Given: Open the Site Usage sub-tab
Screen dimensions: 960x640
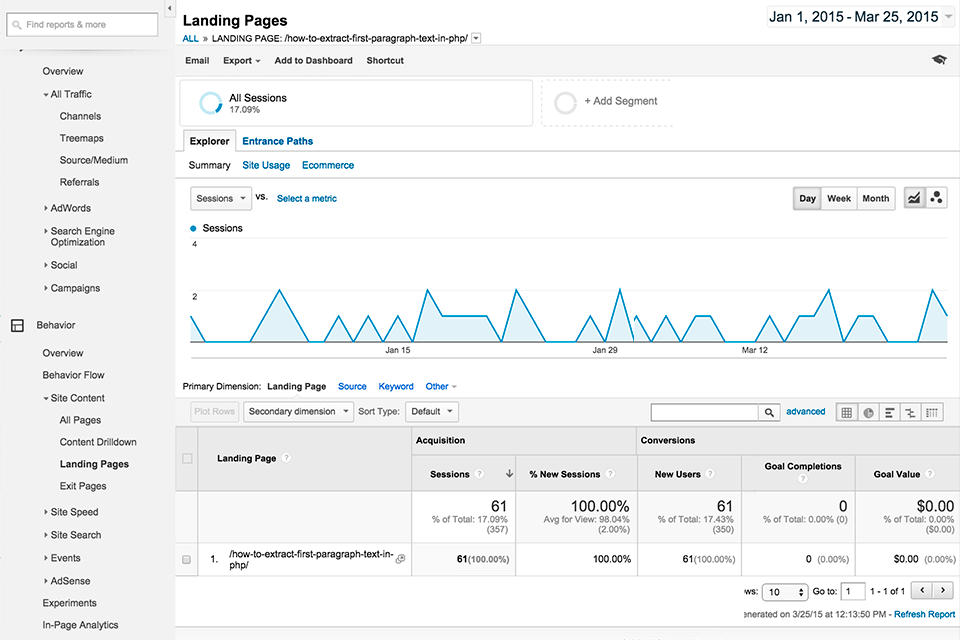Looking at the screenshot, I should coord(266,165).
